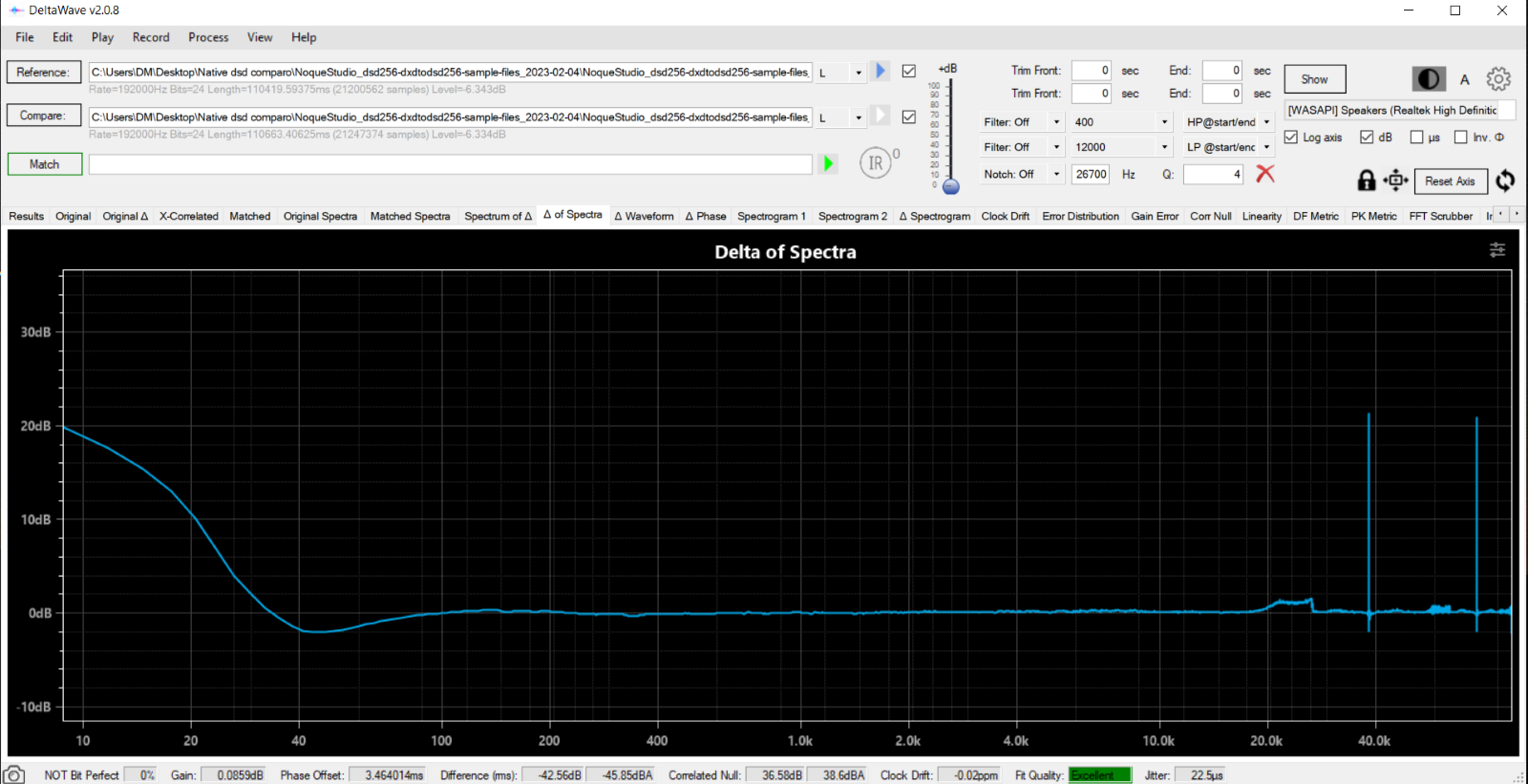Expand the reference channel L dropdown

tap(858, 73)
